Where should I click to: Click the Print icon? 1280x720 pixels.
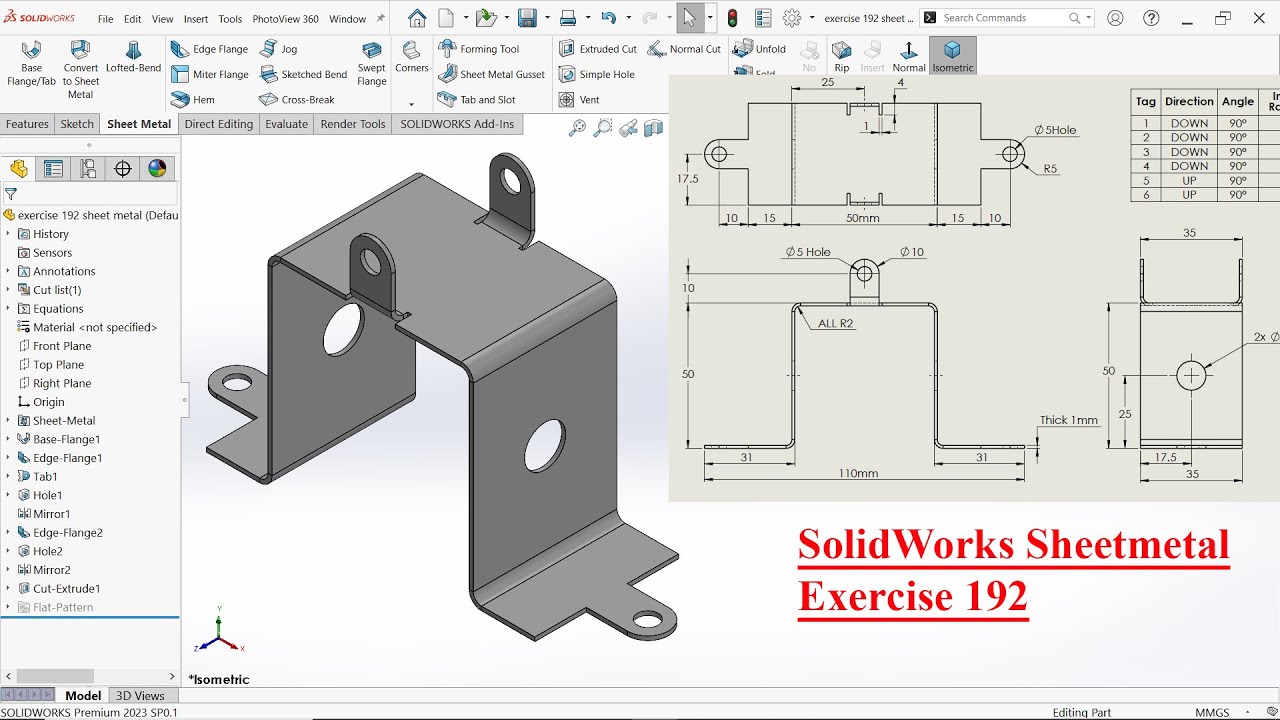[568, 18]
